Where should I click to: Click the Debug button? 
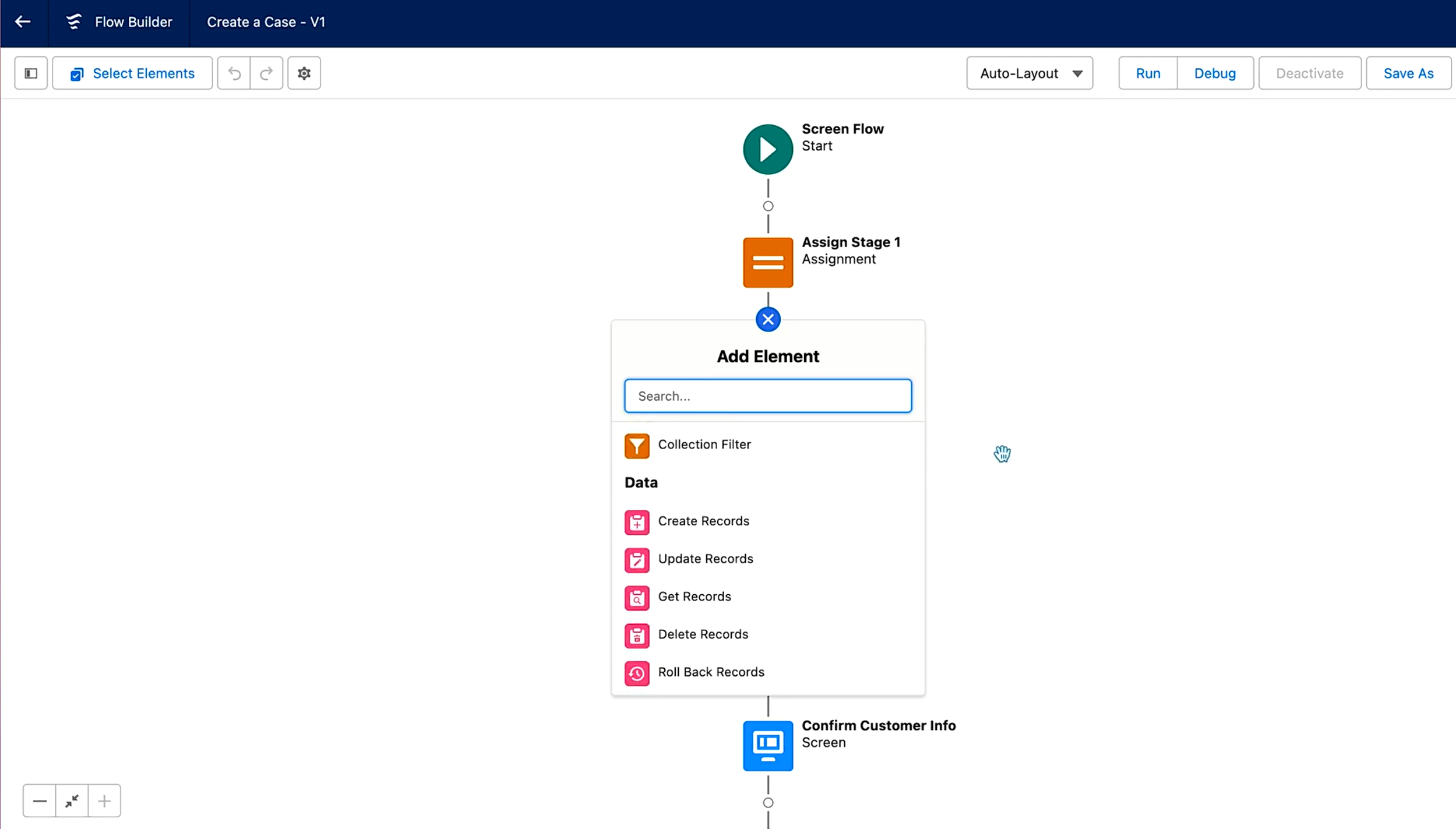pyautogui.click(x=1215, y=73)
